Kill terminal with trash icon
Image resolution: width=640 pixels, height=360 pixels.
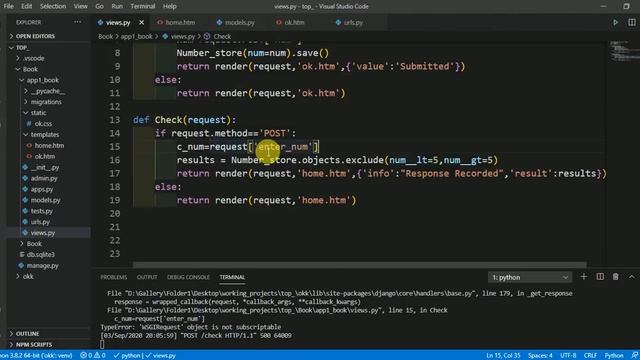tap(616, 277)
